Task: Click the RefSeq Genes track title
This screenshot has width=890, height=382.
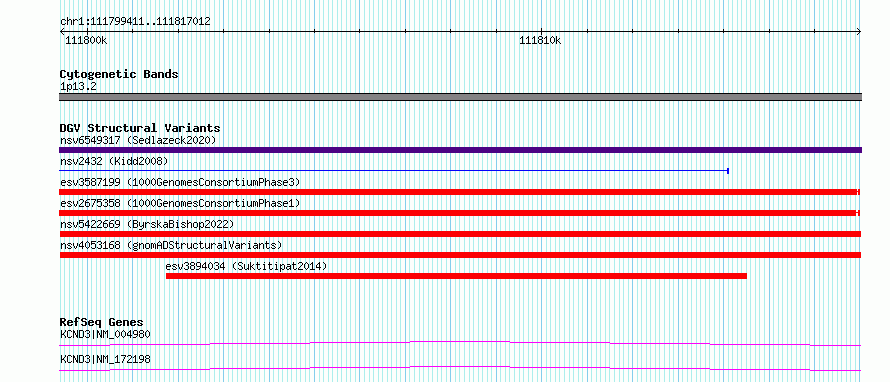Action: (101, 322)
